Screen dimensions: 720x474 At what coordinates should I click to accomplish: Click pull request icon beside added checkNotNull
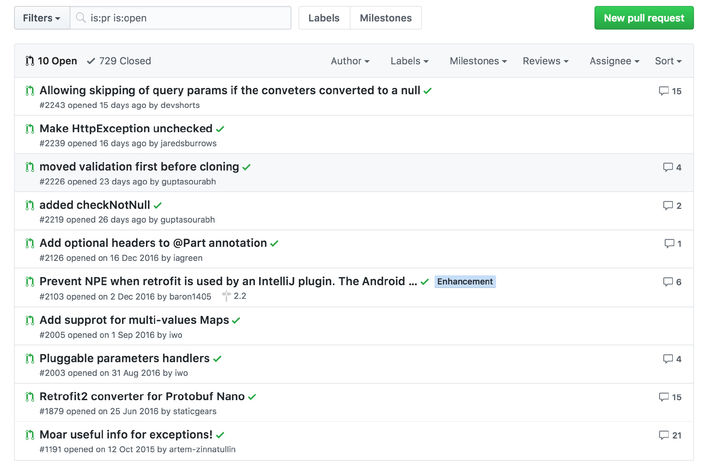tap(30, 205)
